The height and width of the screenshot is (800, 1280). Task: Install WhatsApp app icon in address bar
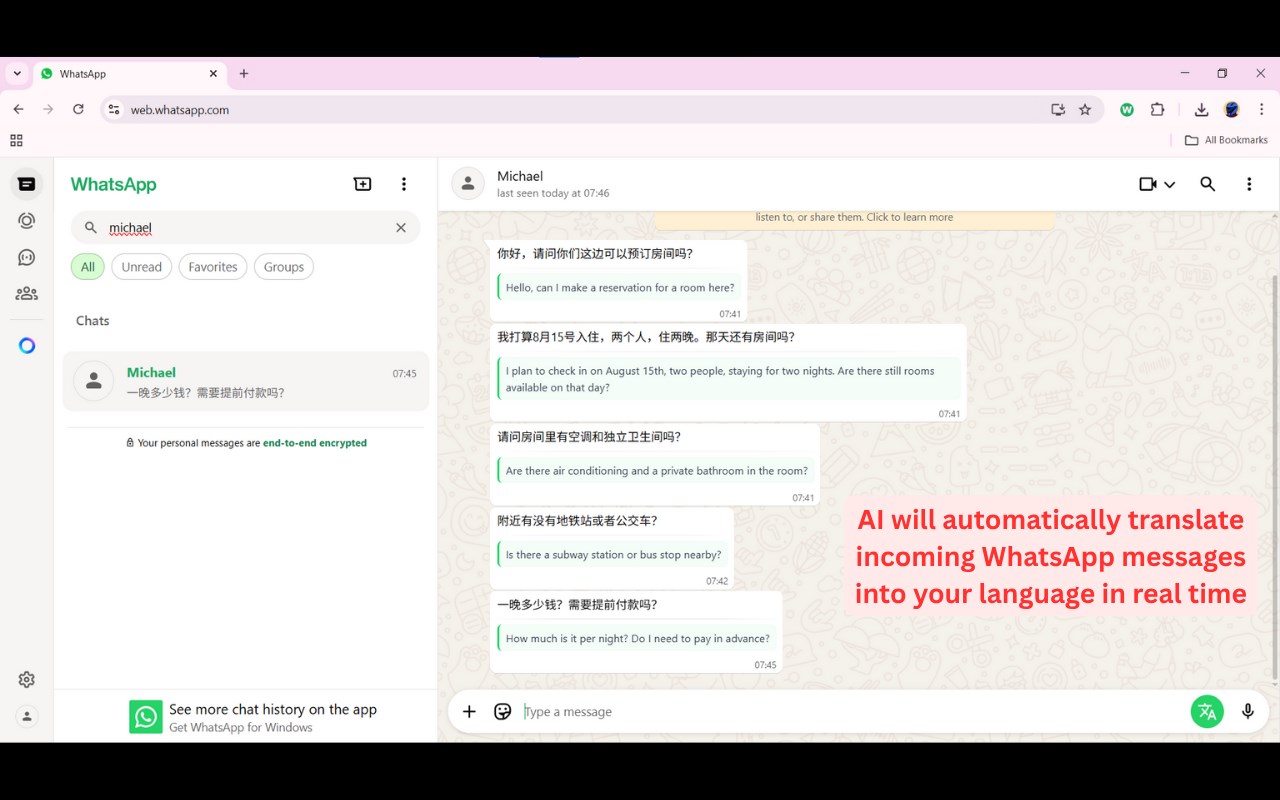point(1058,110)
